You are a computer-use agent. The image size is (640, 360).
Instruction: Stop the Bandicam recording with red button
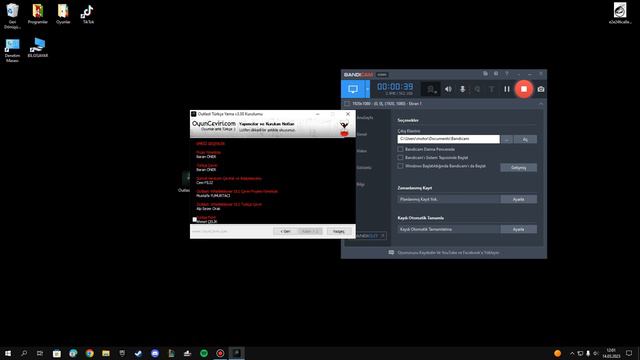pyautogui.click(x=524, y=89)
